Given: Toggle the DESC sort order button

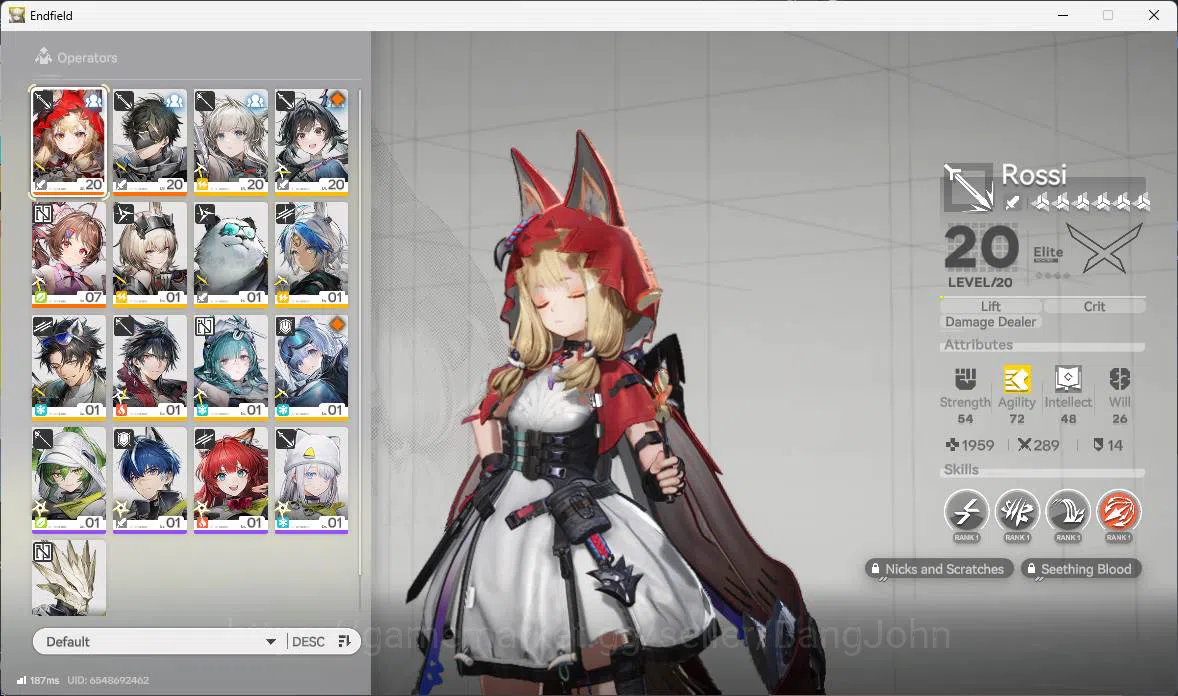Looking at the screenshot, I should coord(308,641).
